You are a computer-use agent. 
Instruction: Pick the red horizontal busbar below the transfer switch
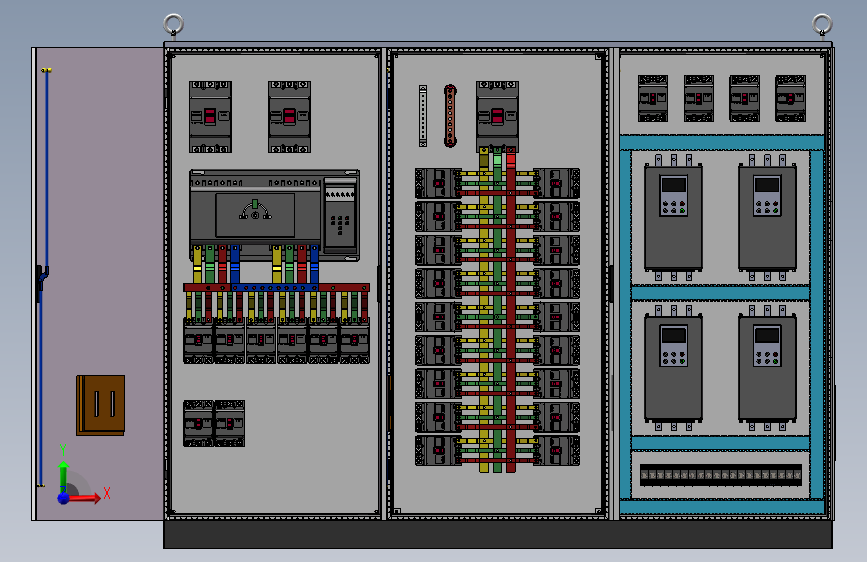click(276, 288)
